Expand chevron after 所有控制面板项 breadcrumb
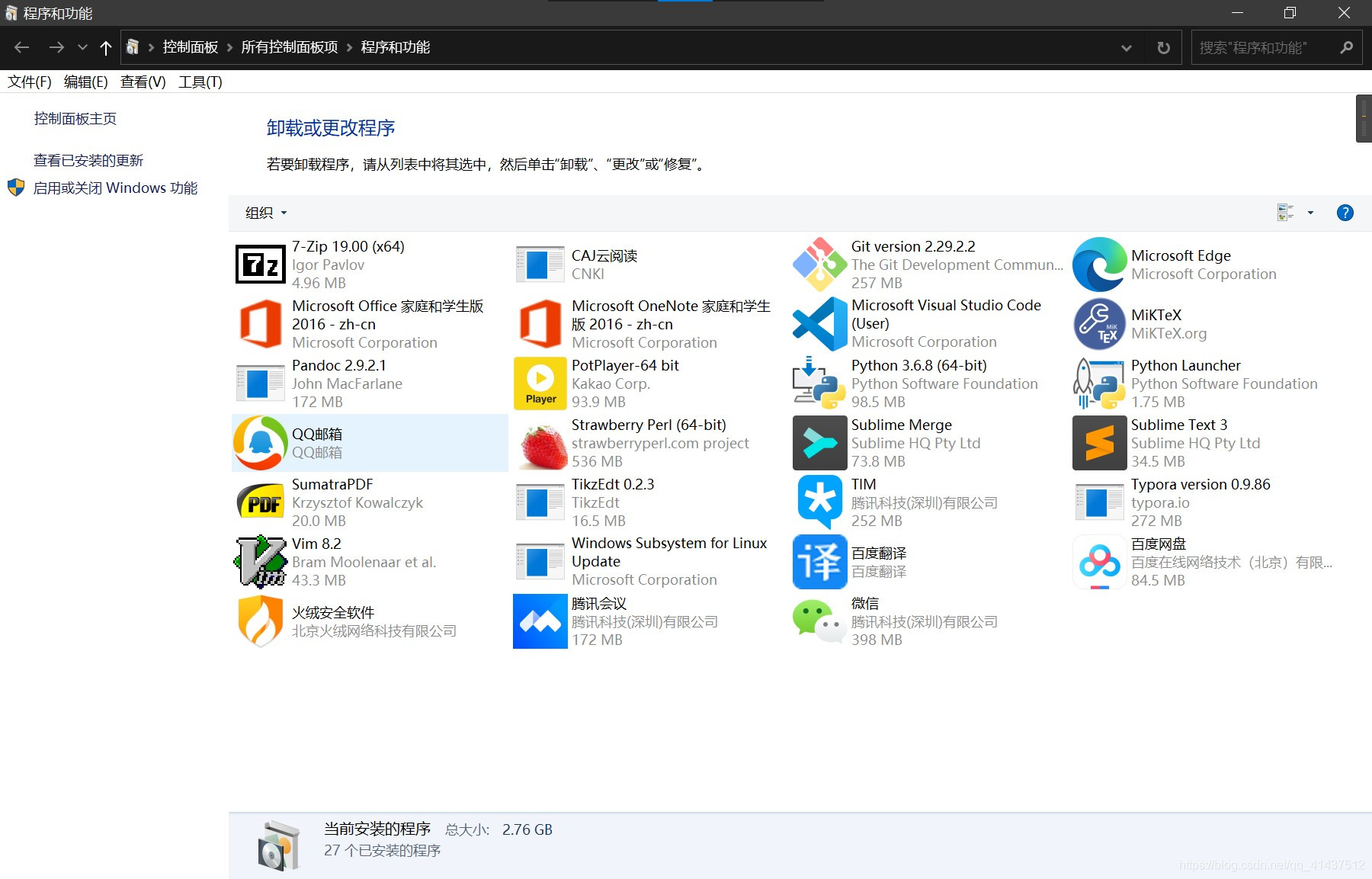1372x879 pixels. tap(349, 47)
